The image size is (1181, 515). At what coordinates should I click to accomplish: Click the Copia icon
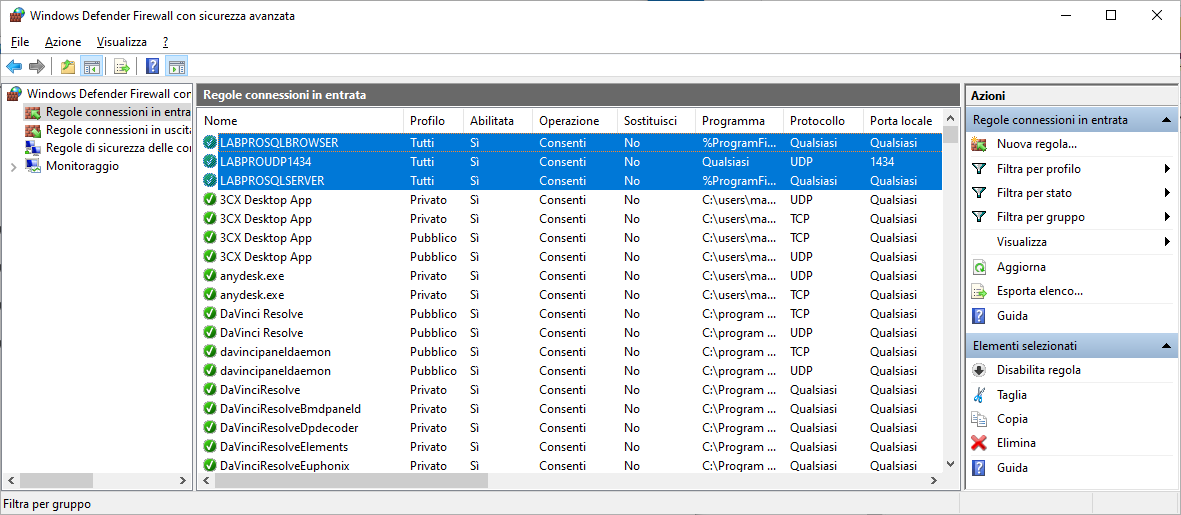pyautogui.click(x=979, y=419)
